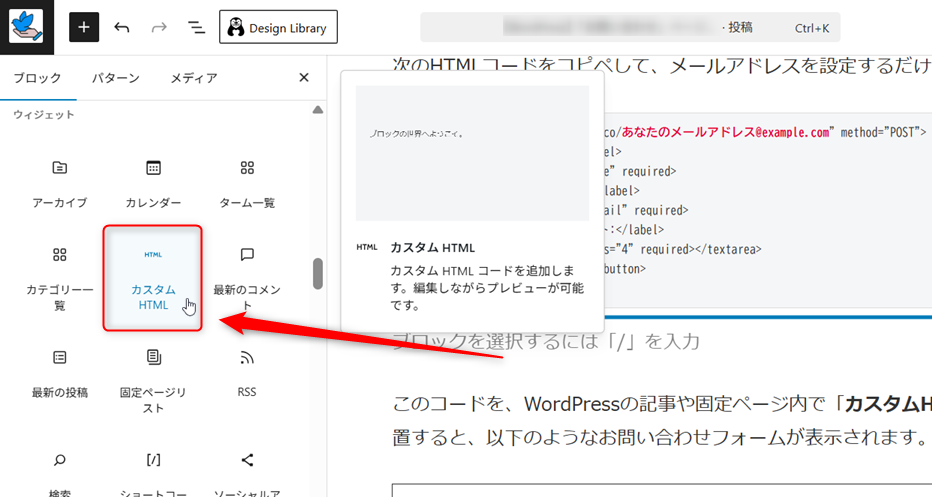The image size is (932, 497).
Task: Insert the カスタム HTML block
Action: pos(153,278)
